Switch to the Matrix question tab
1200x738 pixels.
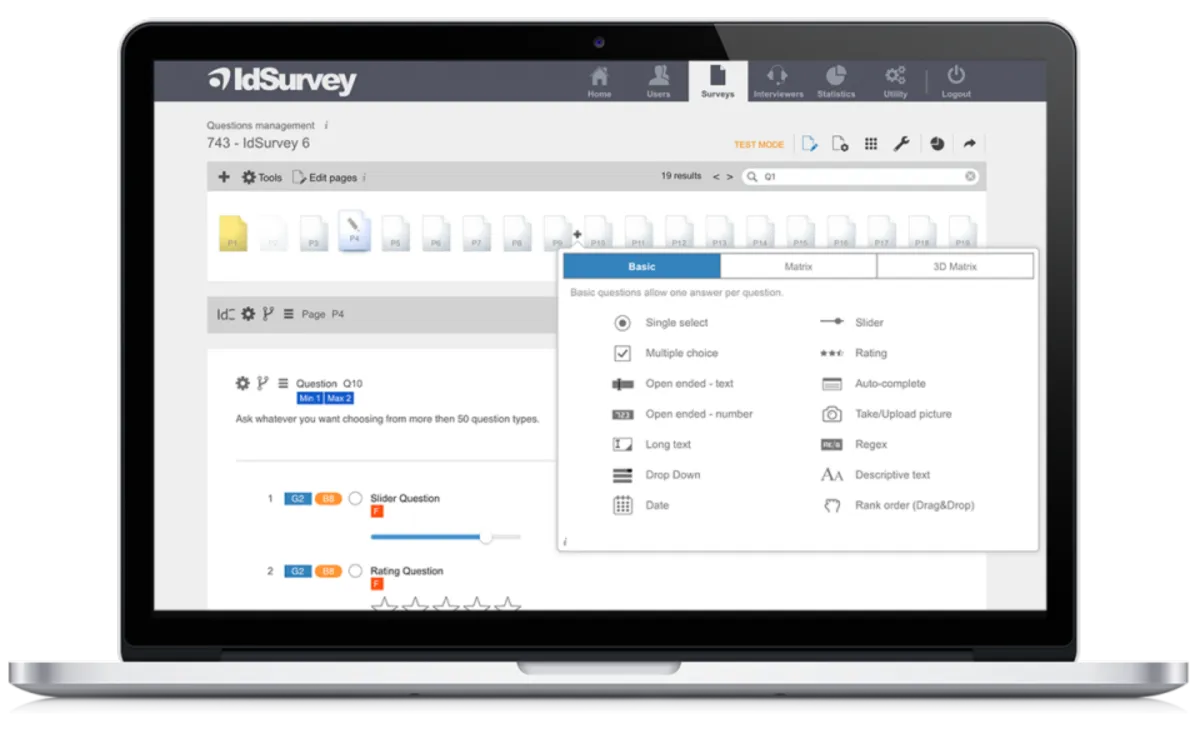click(x=798, y=266)
